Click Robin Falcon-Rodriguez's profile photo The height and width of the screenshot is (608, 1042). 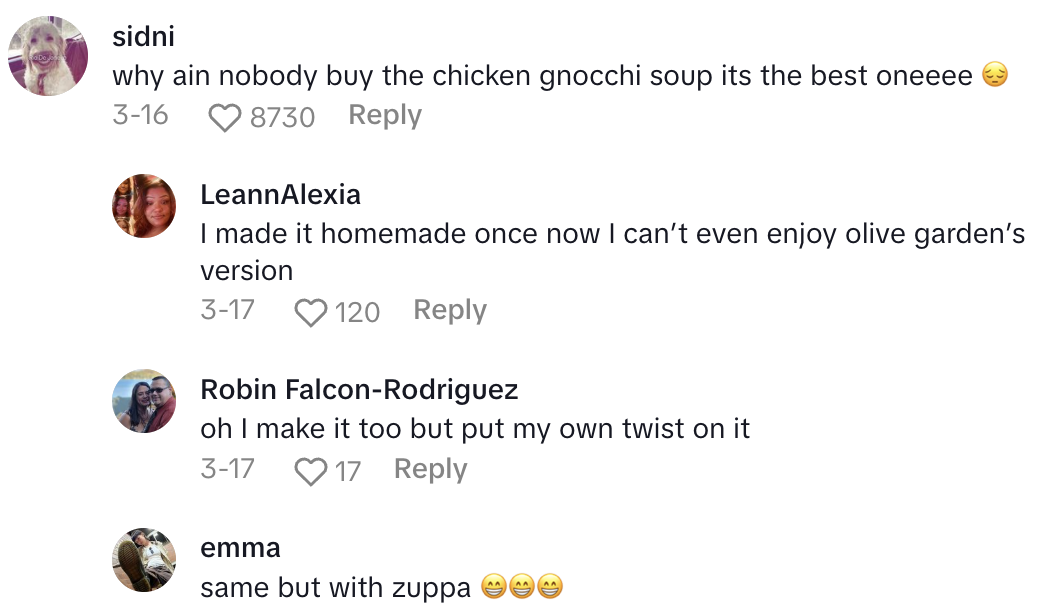click(144, 400)
